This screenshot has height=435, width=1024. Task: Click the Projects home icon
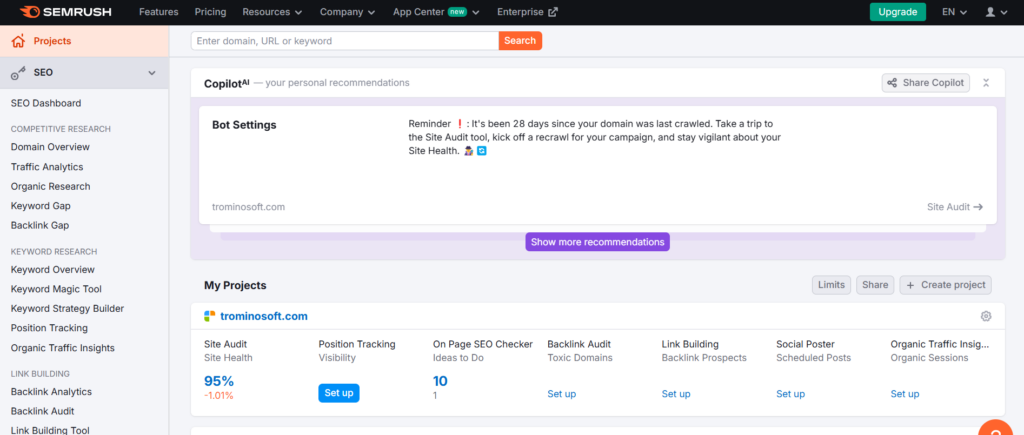click(18, 41)
